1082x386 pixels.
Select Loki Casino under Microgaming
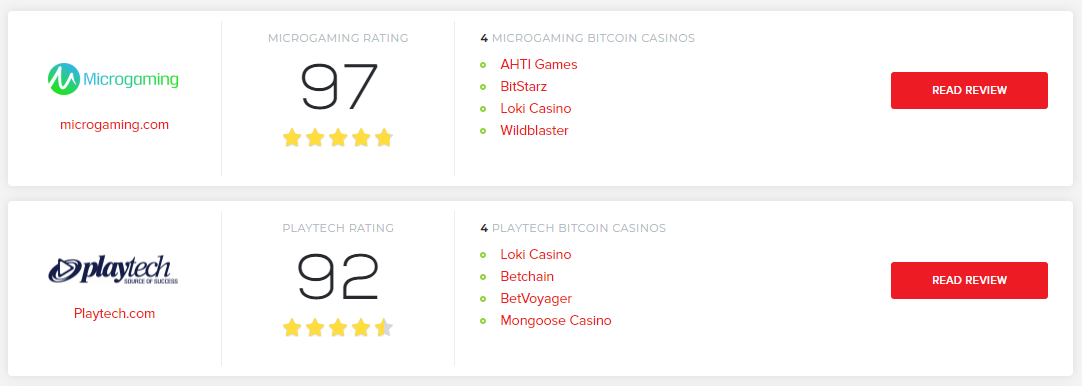[536, 109]
